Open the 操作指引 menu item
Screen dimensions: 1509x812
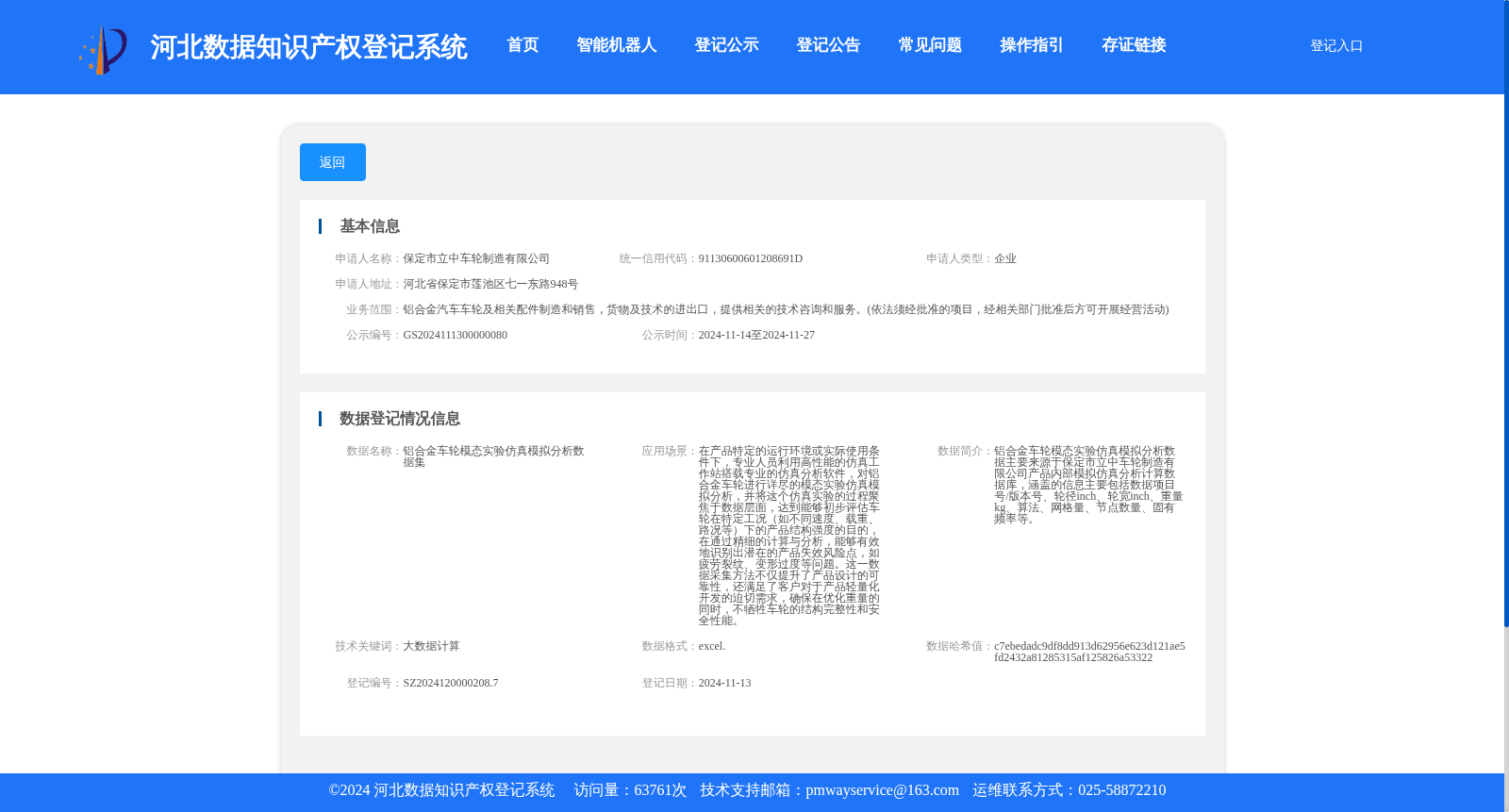(x=1032, y=45)
